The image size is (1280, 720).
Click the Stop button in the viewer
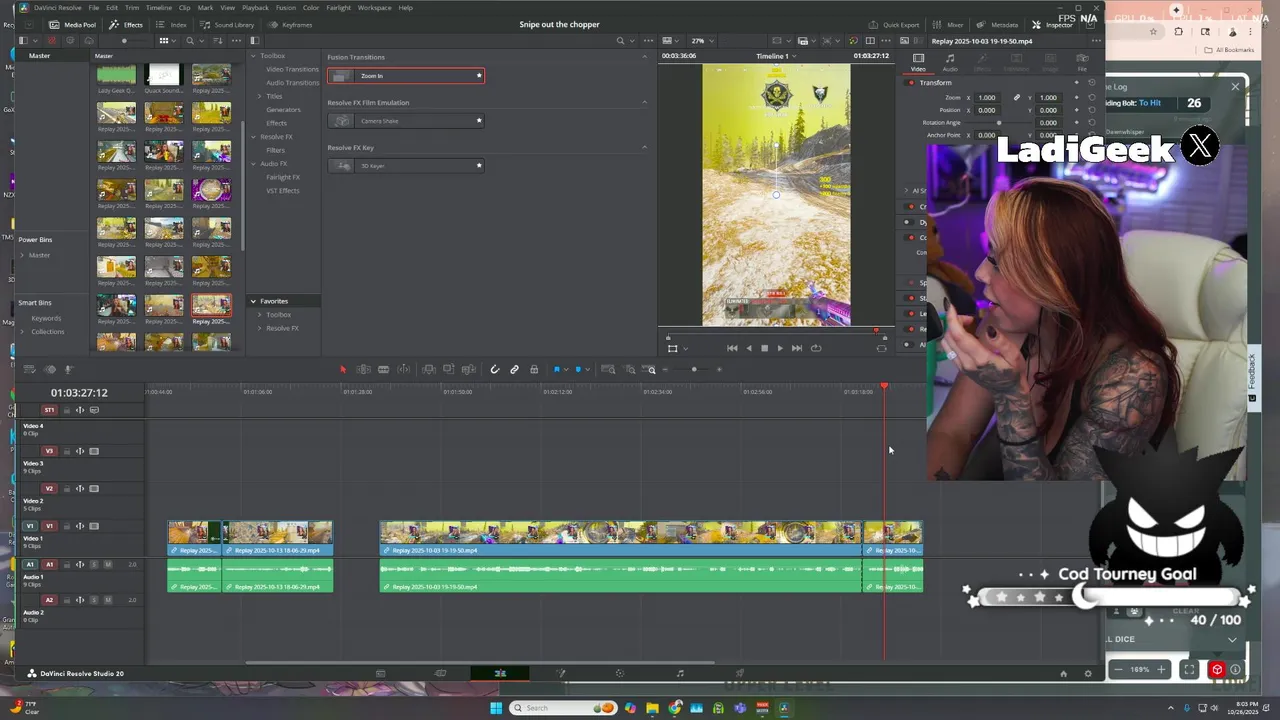764,348
